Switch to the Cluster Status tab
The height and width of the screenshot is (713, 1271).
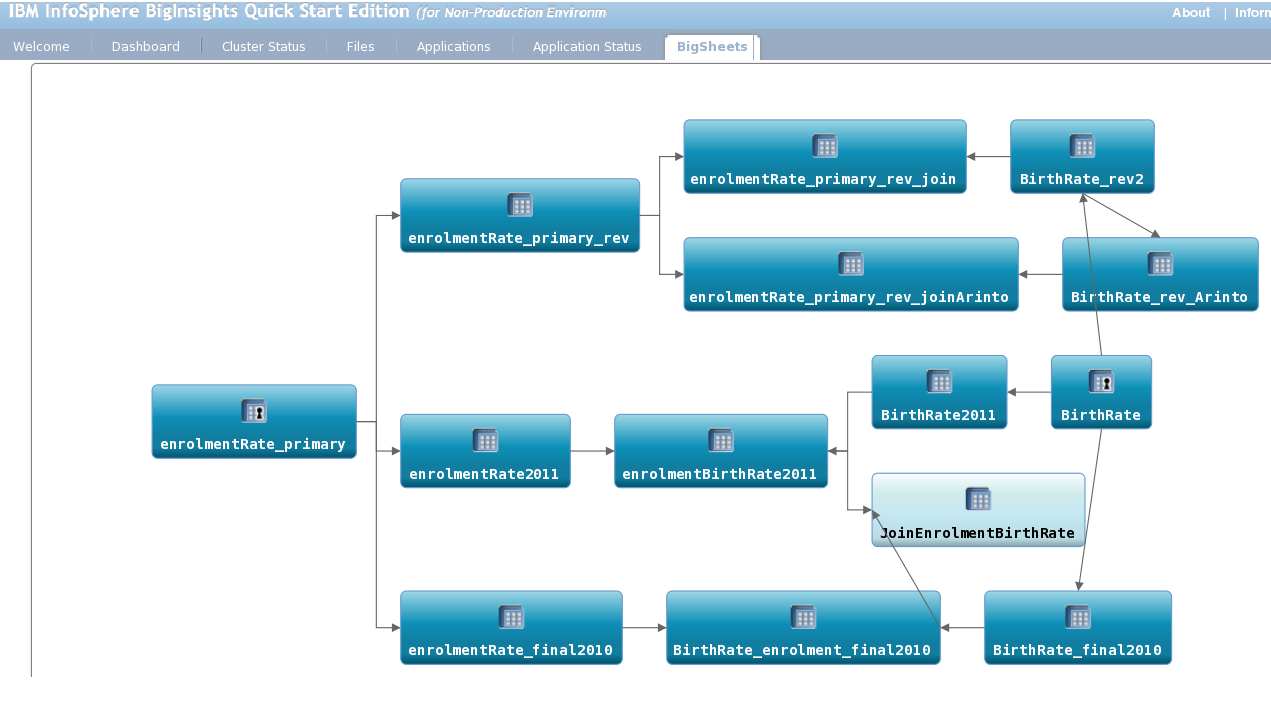point(264,47)
